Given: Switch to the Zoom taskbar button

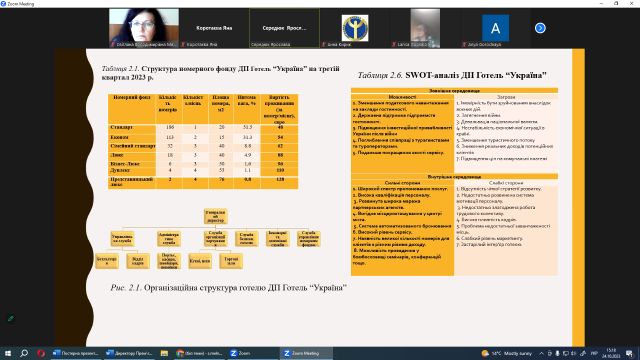Looking at the screenshot, I should pyautogui.click(x=252, y=353).
